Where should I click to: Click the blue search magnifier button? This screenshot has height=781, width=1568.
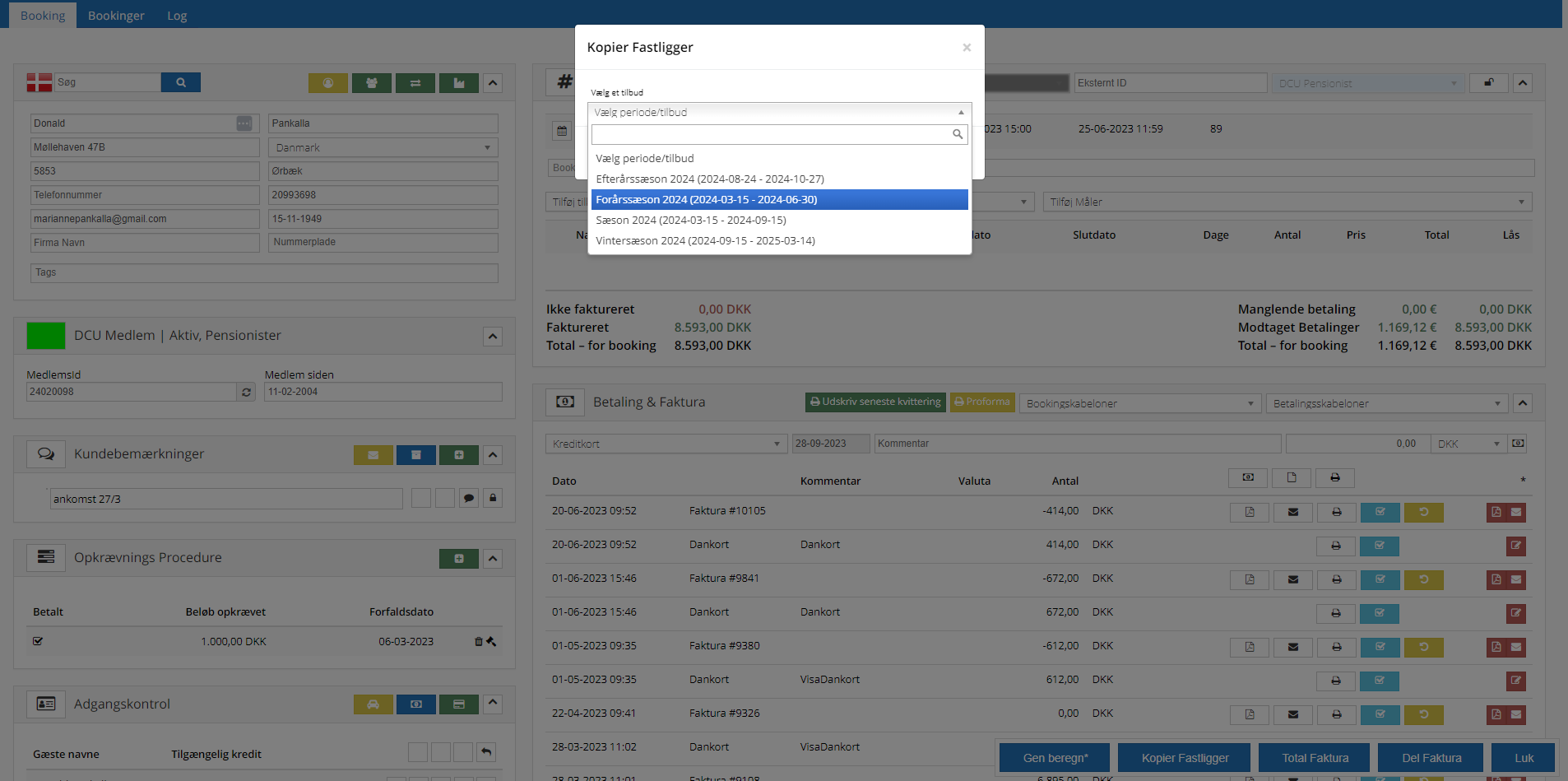coord(180,82)
